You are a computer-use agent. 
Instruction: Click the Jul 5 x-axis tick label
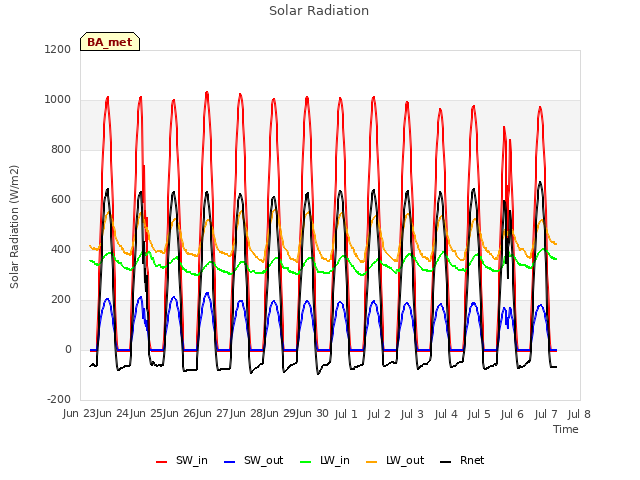(479, 414)
